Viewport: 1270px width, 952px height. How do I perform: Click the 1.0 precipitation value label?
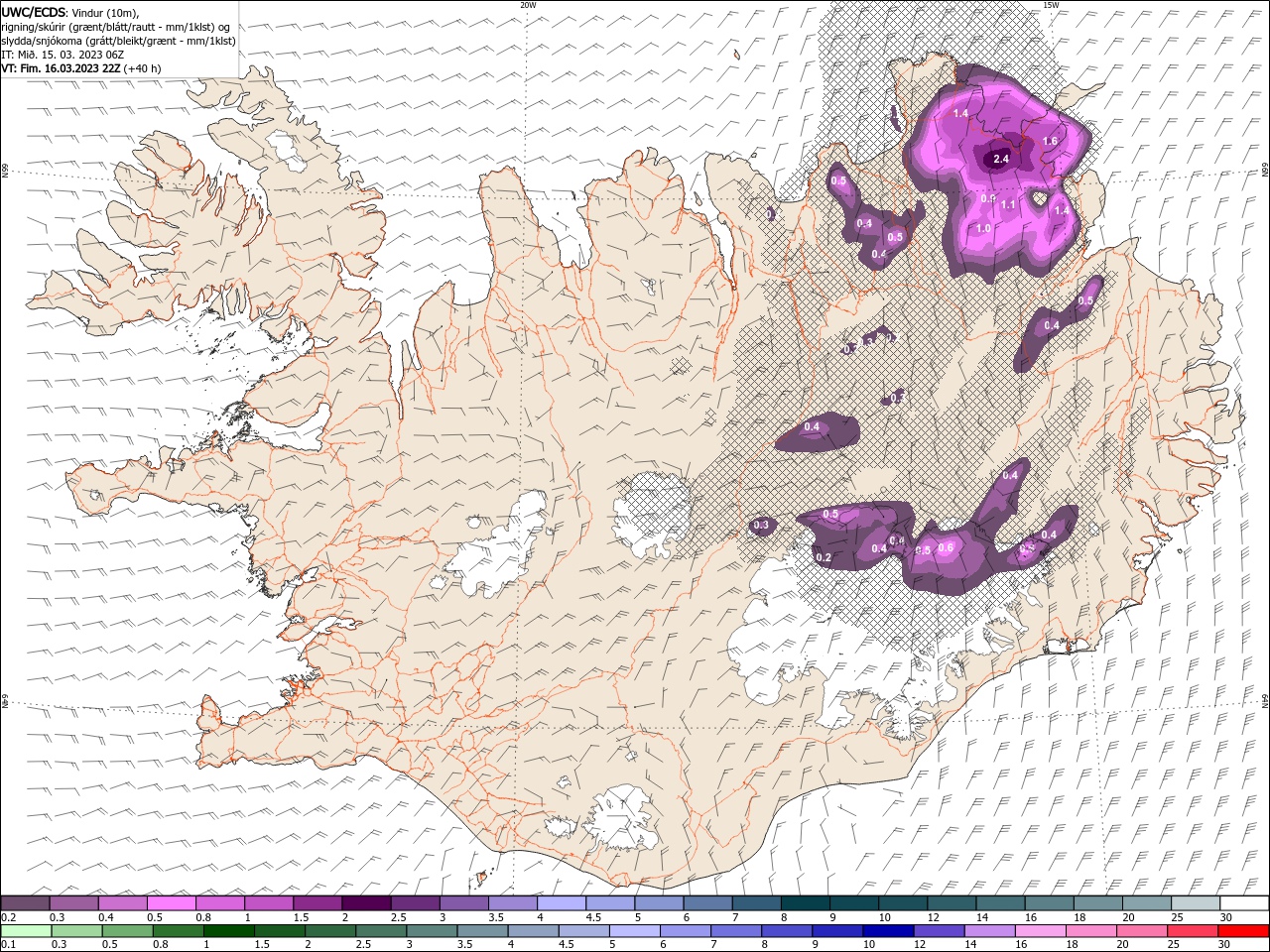983,228
